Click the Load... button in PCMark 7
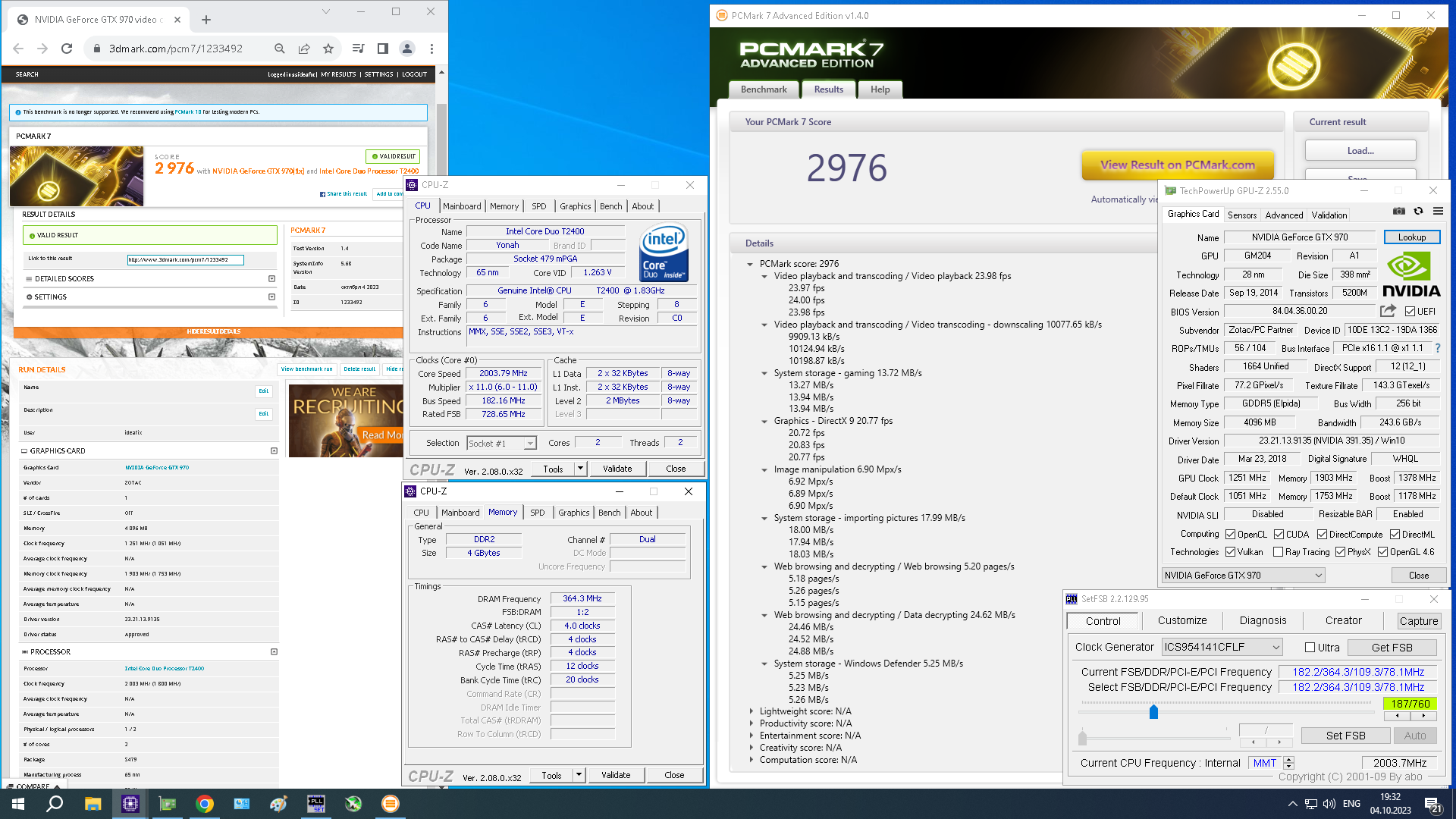1456x819 pixels. click(x=1360, y=151)
